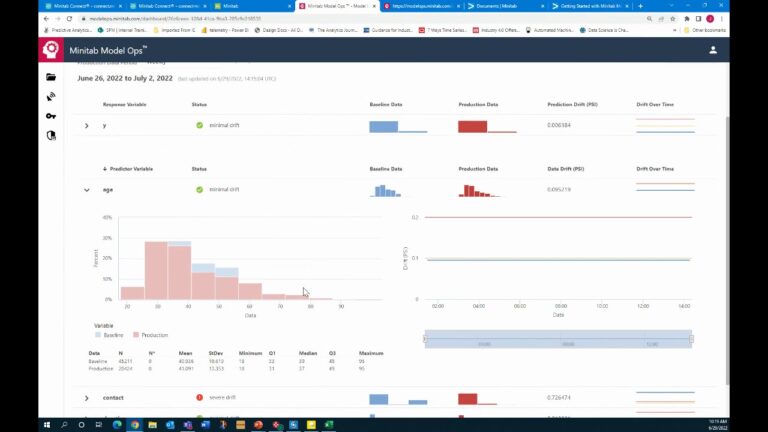Open Windows taskbar search

64,425
